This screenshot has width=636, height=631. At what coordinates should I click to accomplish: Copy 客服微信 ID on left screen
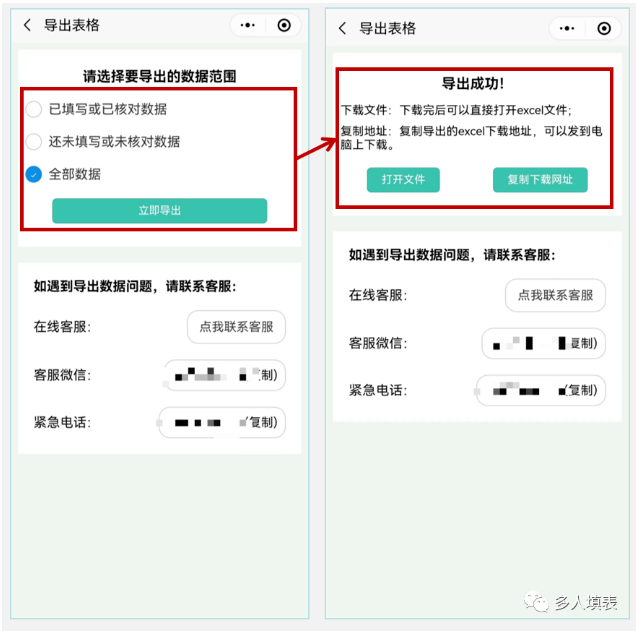225,375
